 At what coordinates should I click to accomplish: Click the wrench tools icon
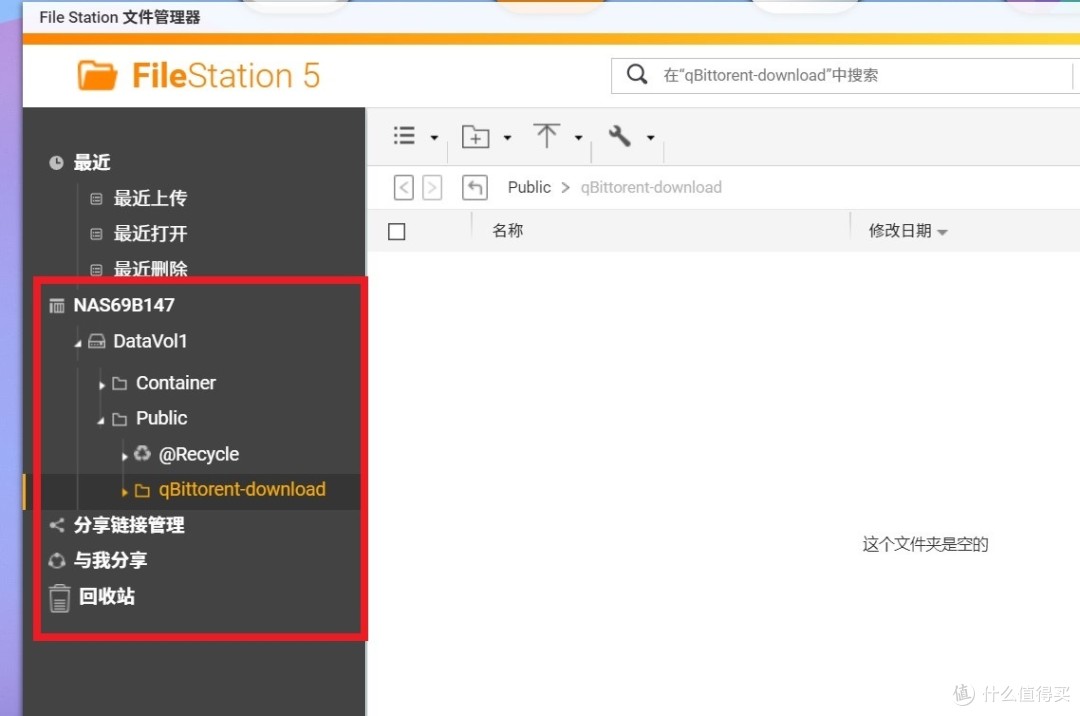tap(619, 136)
